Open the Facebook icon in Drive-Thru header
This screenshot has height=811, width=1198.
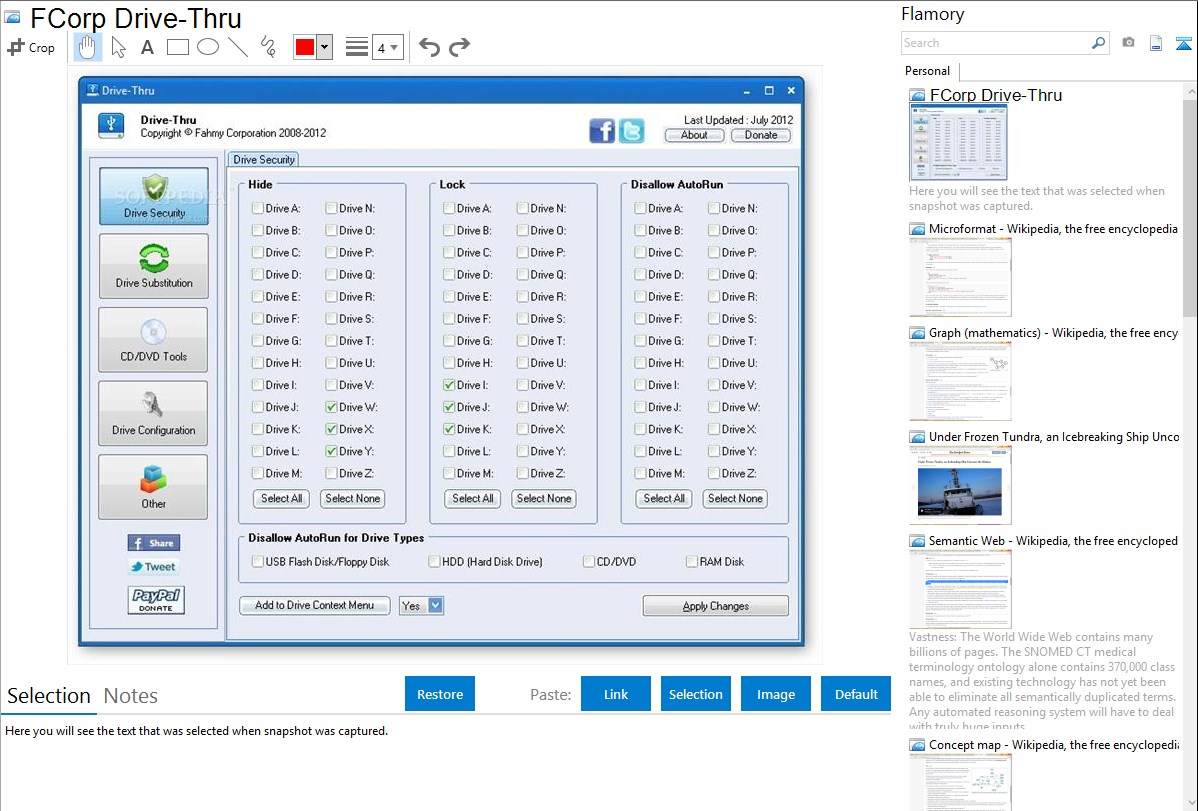(602, 131)
